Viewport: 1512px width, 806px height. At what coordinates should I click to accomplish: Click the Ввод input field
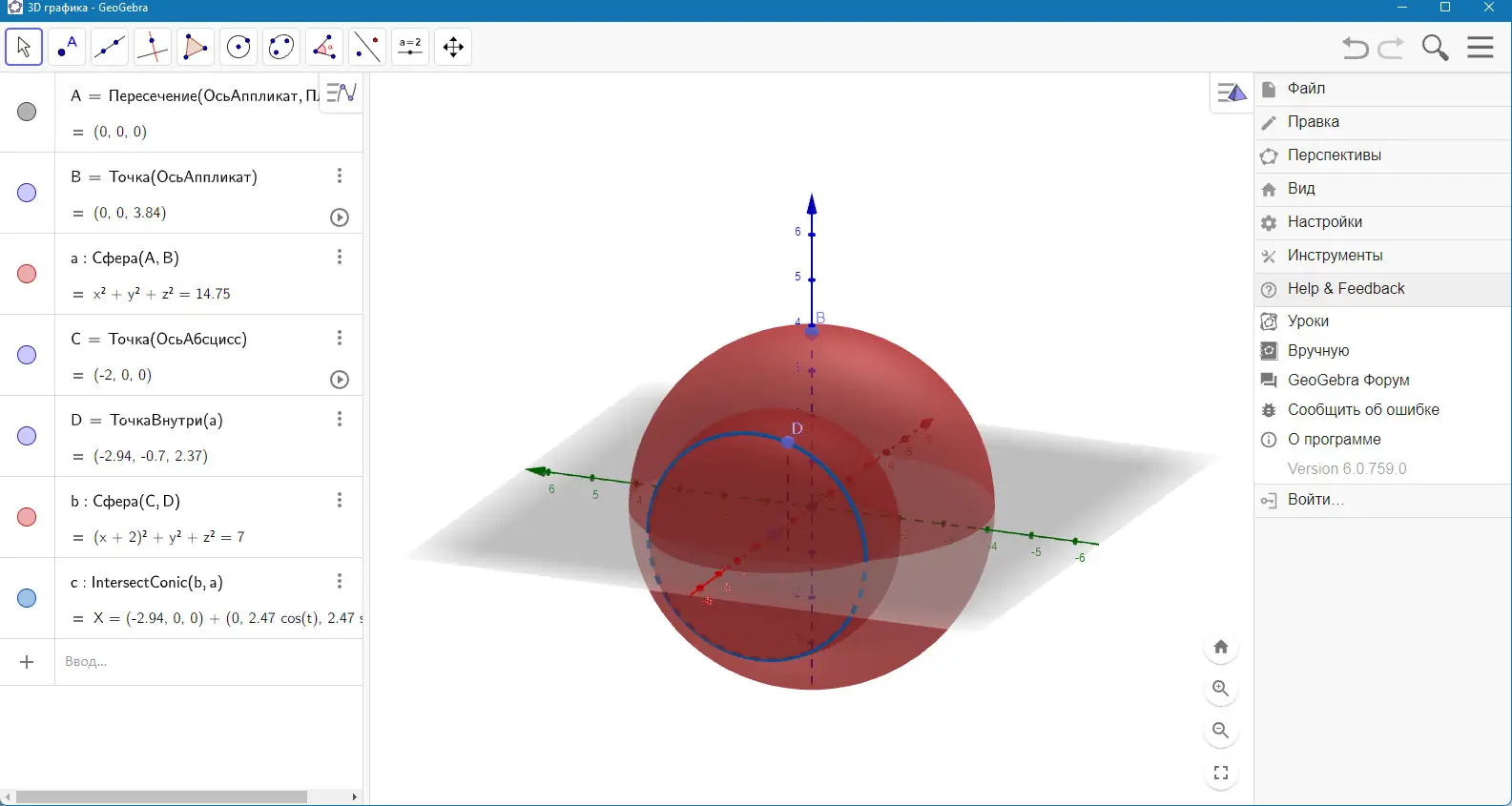click(x=208, y=662)
